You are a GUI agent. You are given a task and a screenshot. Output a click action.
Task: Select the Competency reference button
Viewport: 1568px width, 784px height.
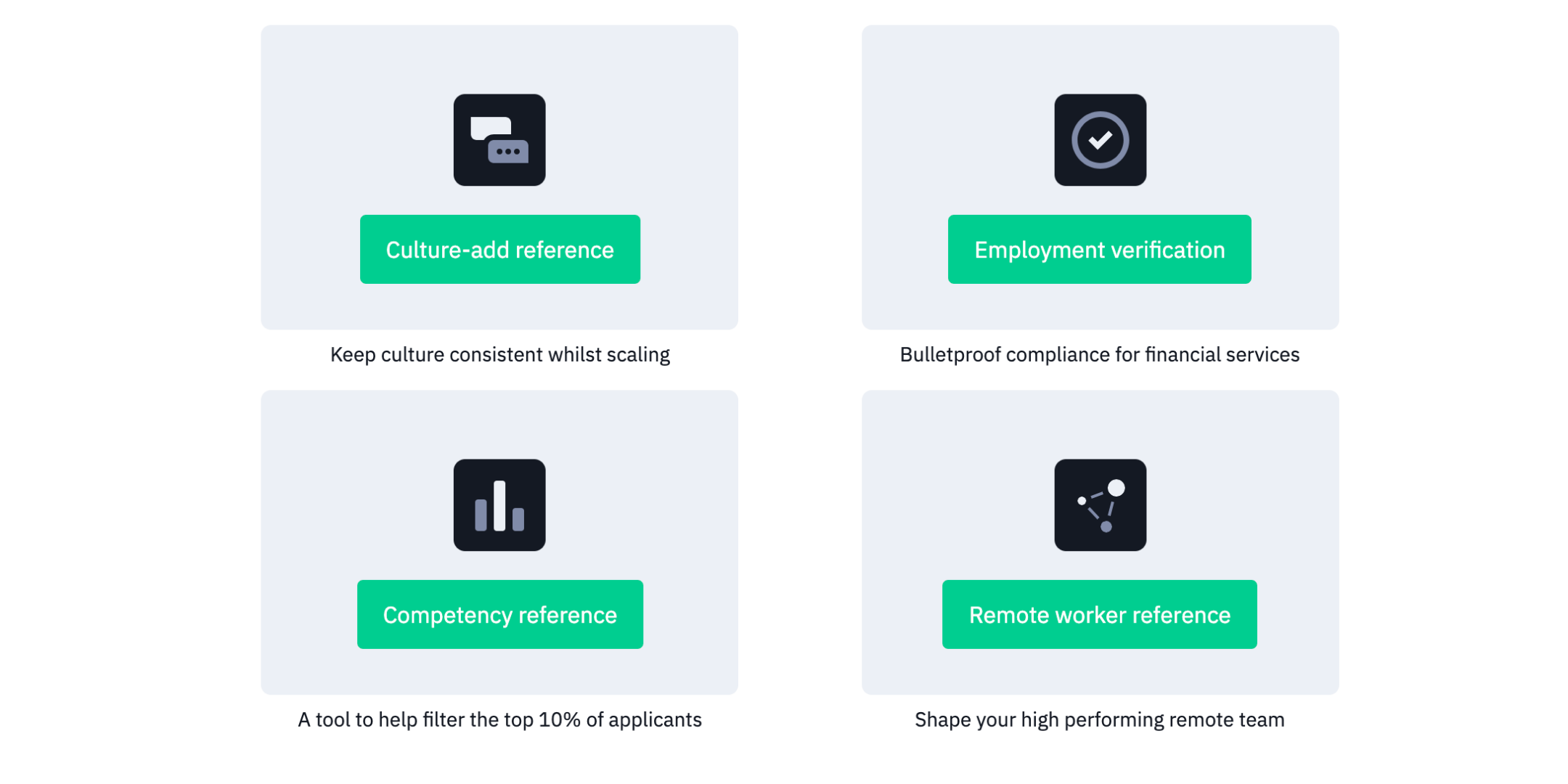(499, 615)
